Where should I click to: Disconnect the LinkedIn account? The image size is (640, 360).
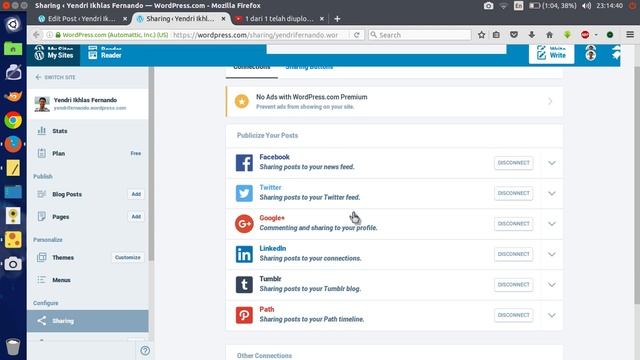click(513, 254)
